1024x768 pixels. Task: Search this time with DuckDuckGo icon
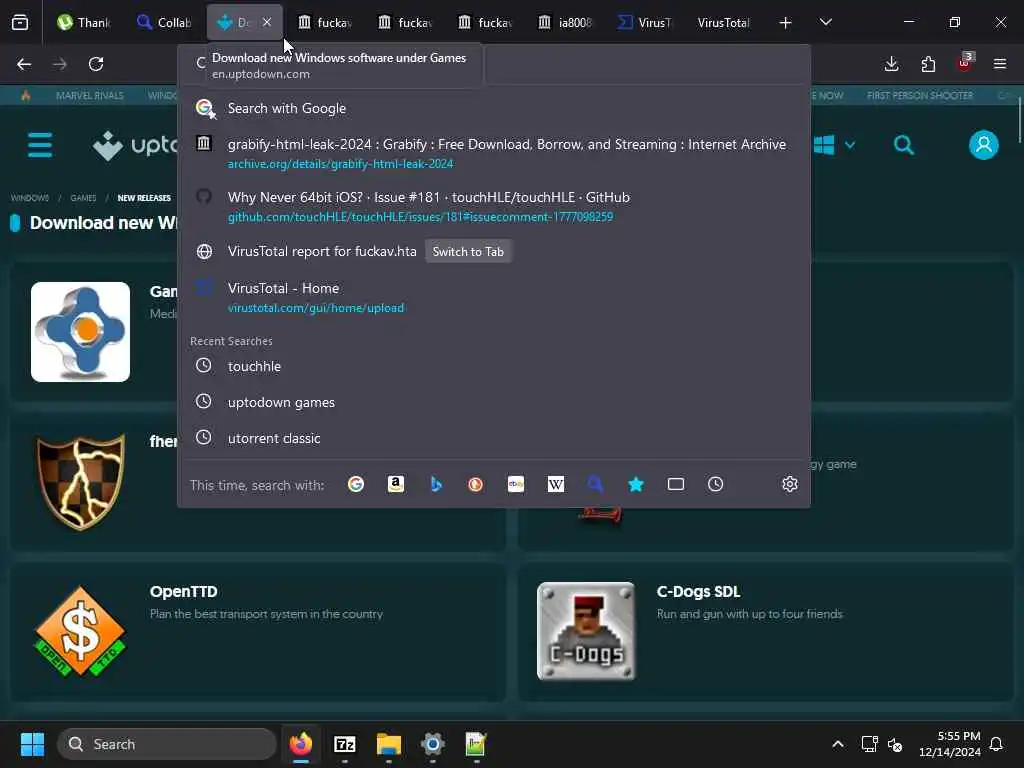point(475,485)
